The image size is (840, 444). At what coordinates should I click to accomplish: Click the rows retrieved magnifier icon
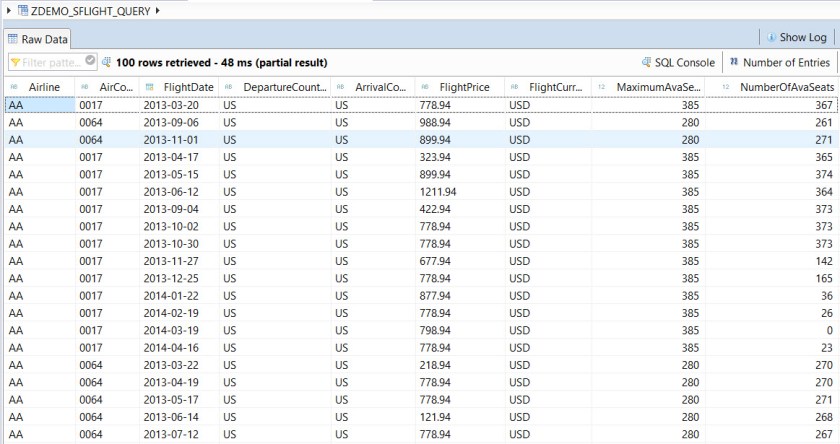point(107,62)
